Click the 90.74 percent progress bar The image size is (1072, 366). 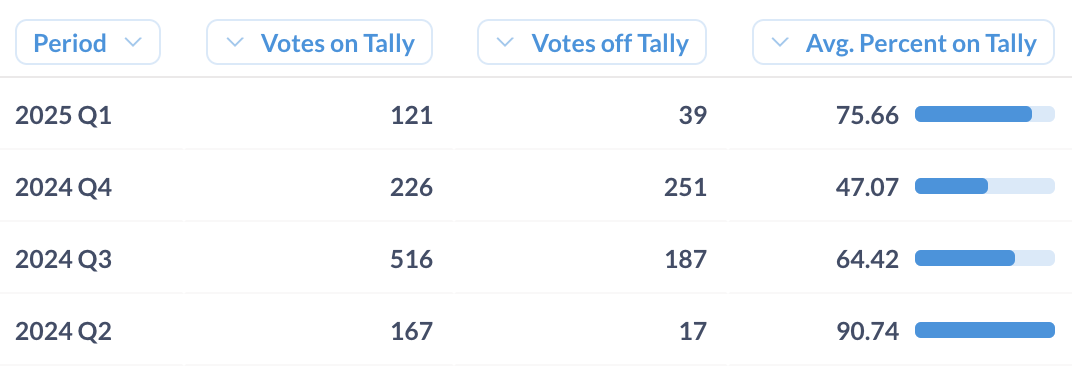[984, 330]
